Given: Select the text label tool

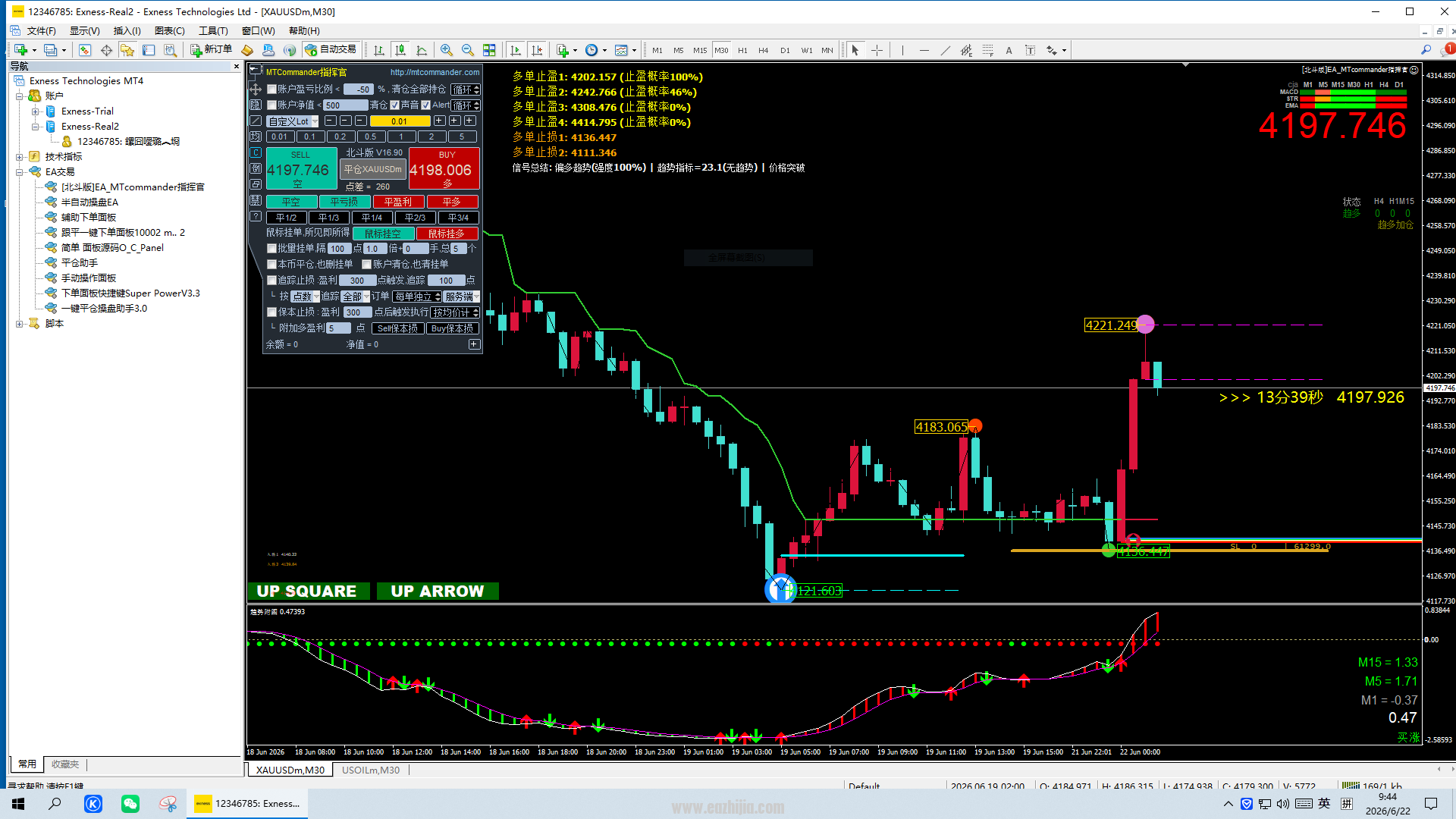Looking at the screenshot, I should pos(1030,50).
